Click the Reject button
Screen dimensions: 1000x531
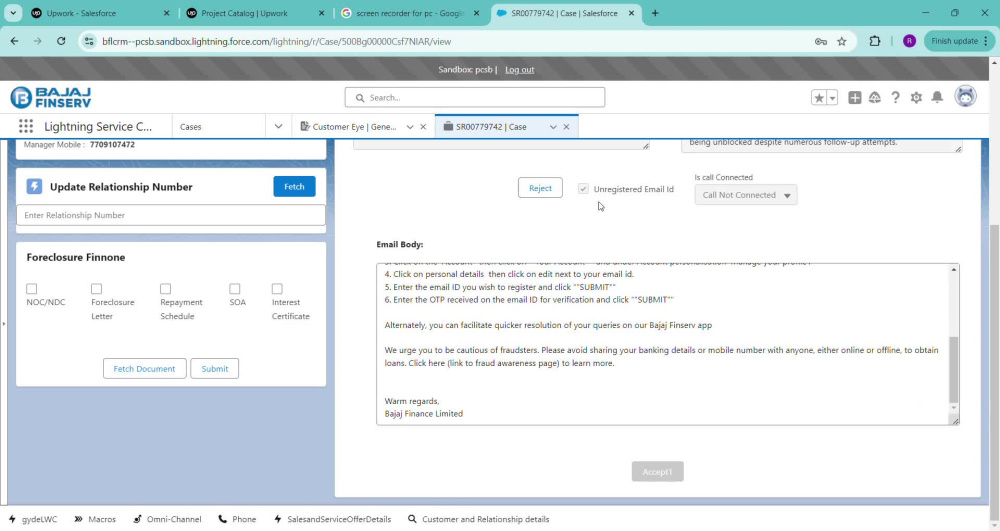pos(540,188)
